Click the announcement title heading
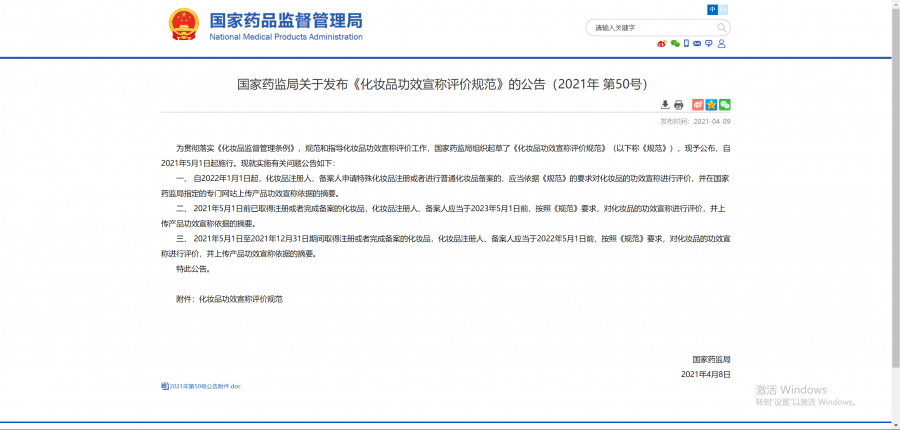The width and height of the screenshot is (900, 430). (x=449, y=84)
